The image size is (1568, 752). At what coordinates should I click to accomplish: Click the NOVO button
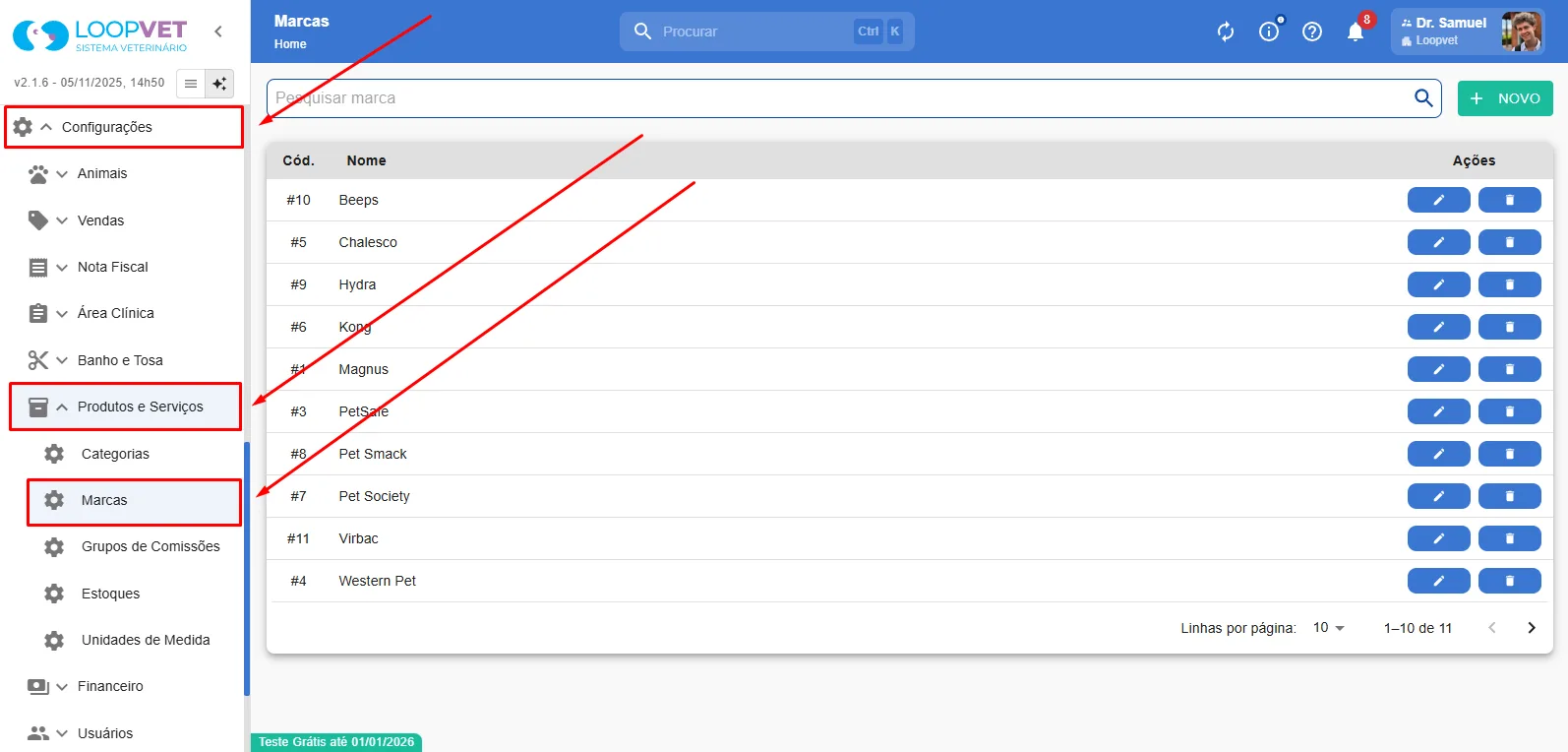(x=1504, y=98)
